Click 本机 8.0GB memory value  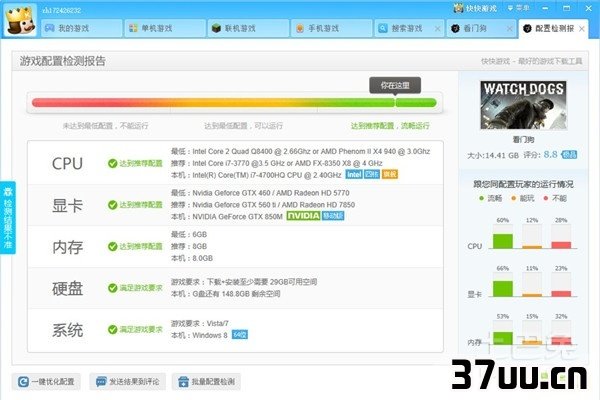click(192, 258)
